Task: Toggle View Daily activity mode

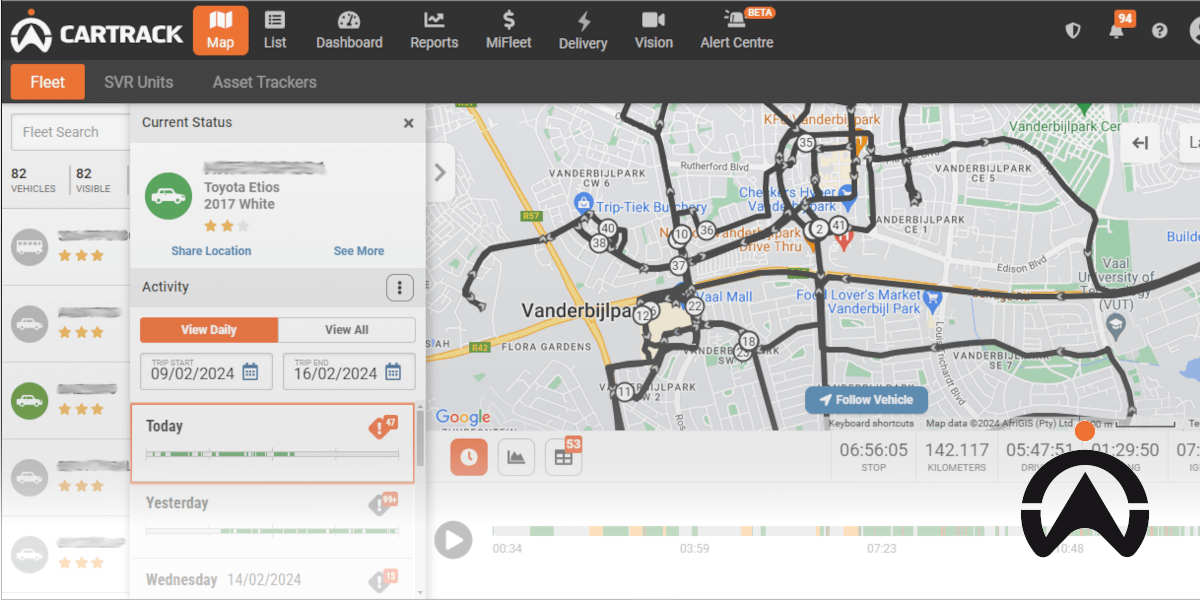Action: pos(208,329)
